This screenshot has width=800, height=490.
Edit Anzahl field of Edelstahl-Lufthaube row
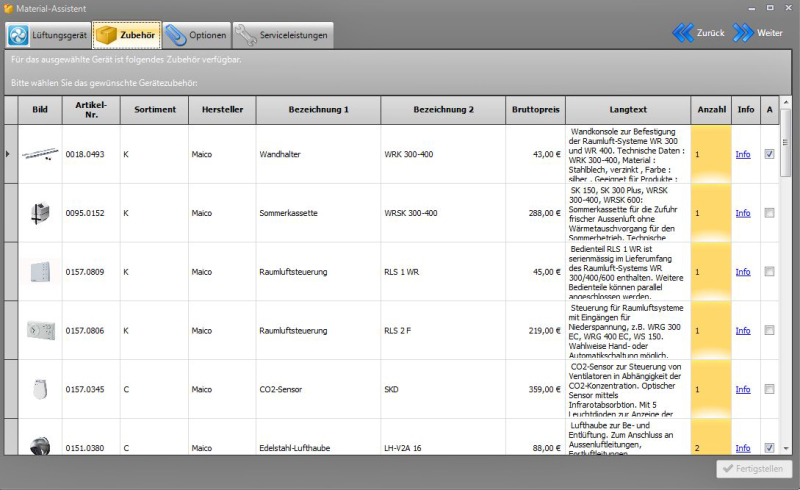[x=711, y=437]
